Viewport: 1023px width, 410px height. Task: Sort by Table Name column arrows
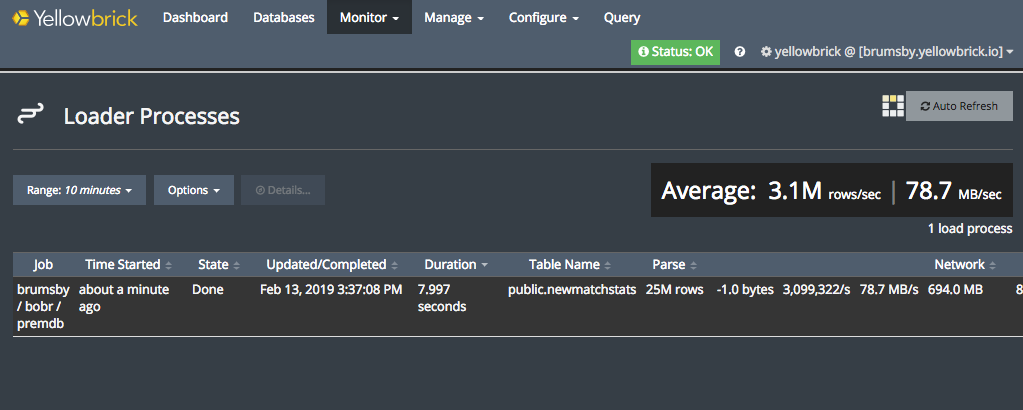click(608, 265)
